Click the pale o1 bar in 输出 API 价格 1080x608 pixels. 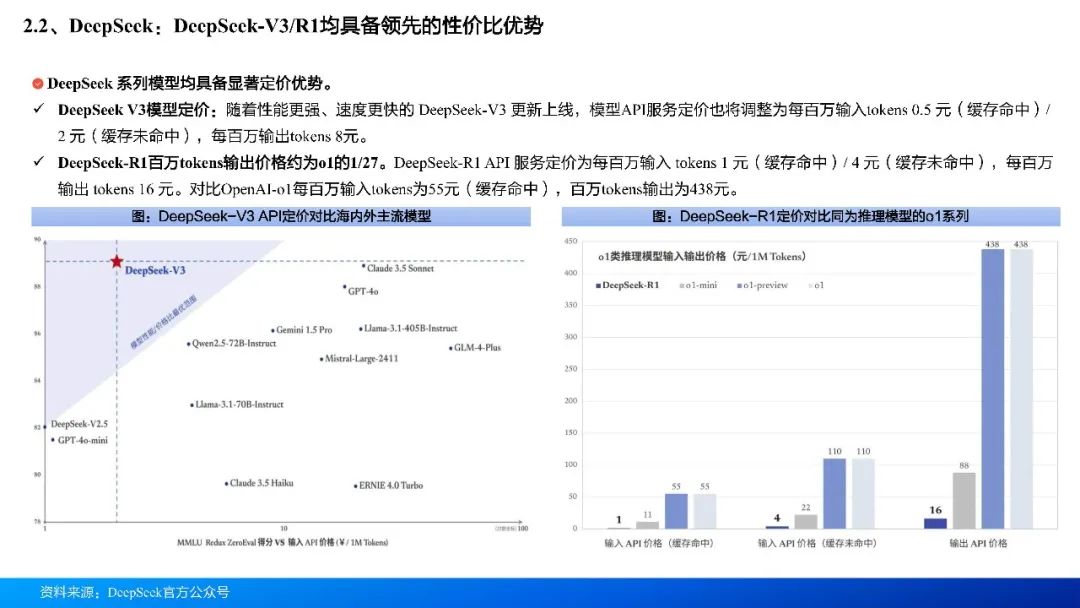pyautogui.click(x=1021, y=389)
